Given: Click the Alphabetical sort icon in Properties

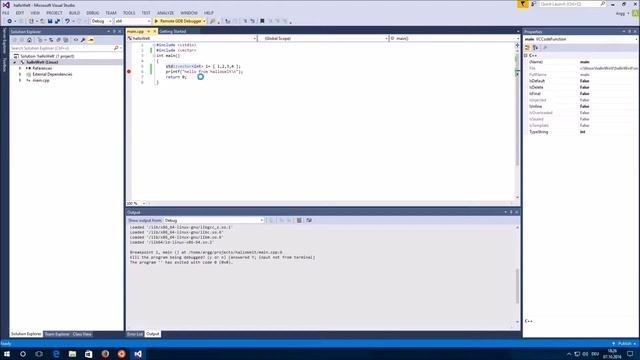Looking at the screenshot, I should point(536,48).
